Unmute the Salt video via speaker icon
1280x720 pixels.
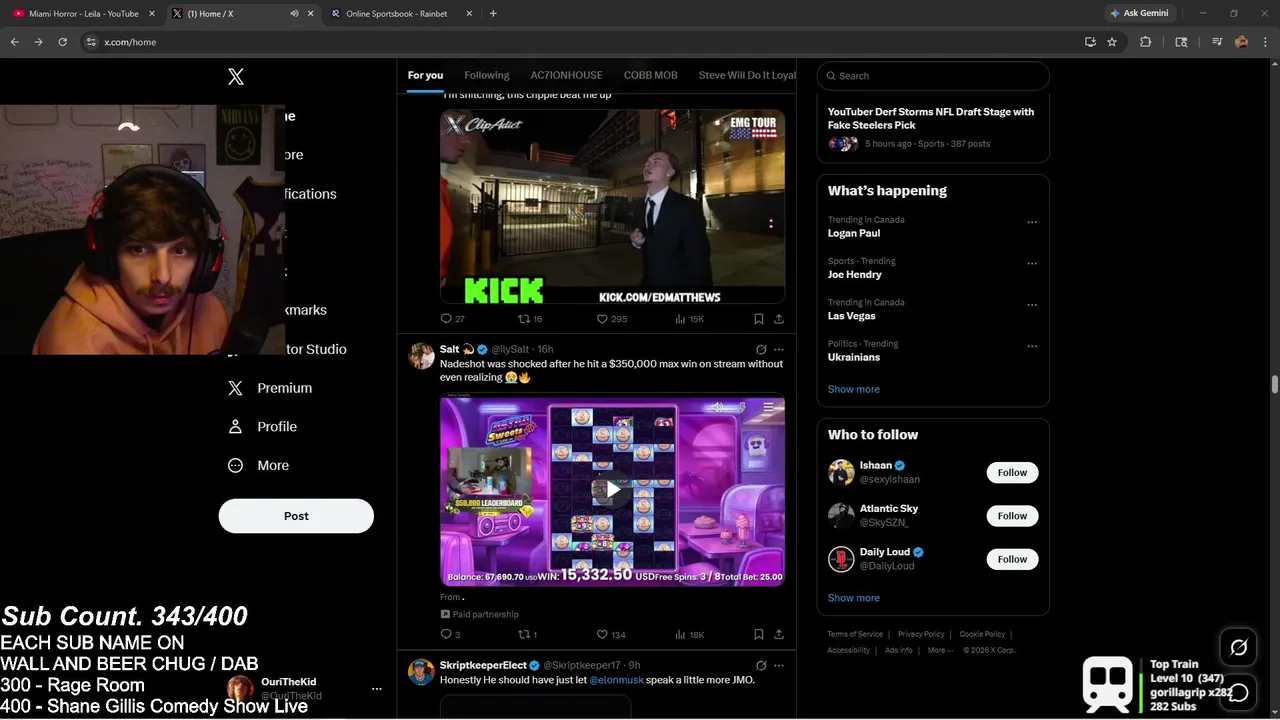click(718, 407)
